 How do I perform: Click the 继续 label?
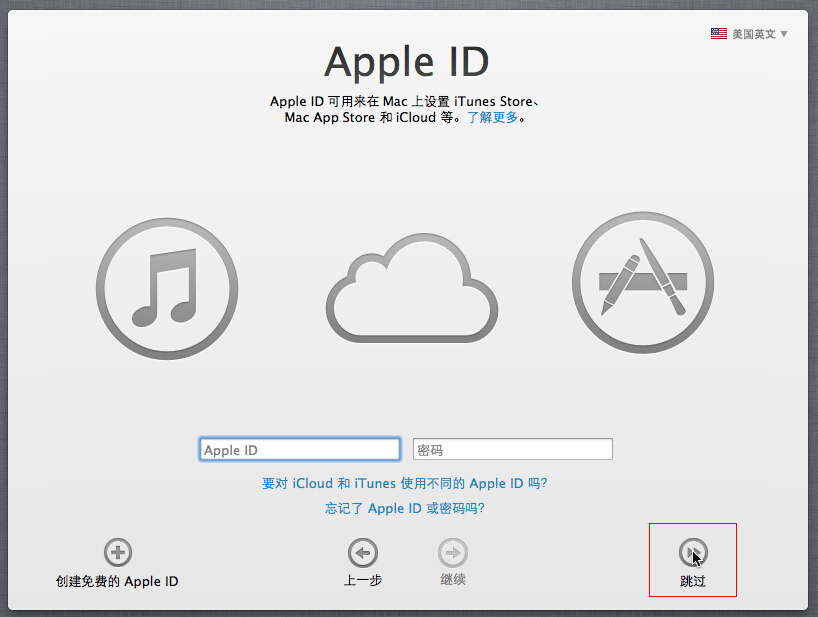coord(453,579)
